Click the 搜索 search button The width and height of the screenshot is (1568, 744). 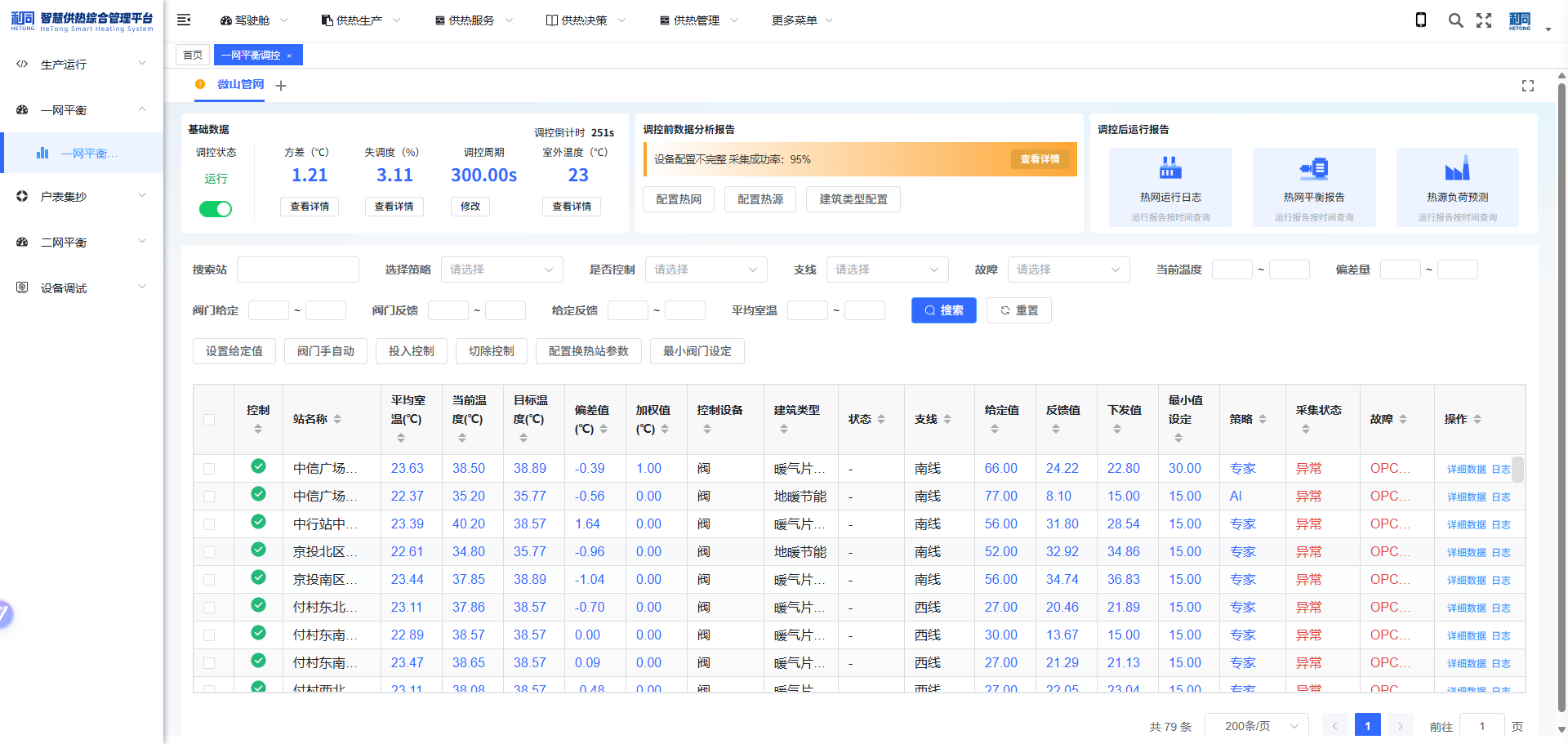tap(943, 310)
